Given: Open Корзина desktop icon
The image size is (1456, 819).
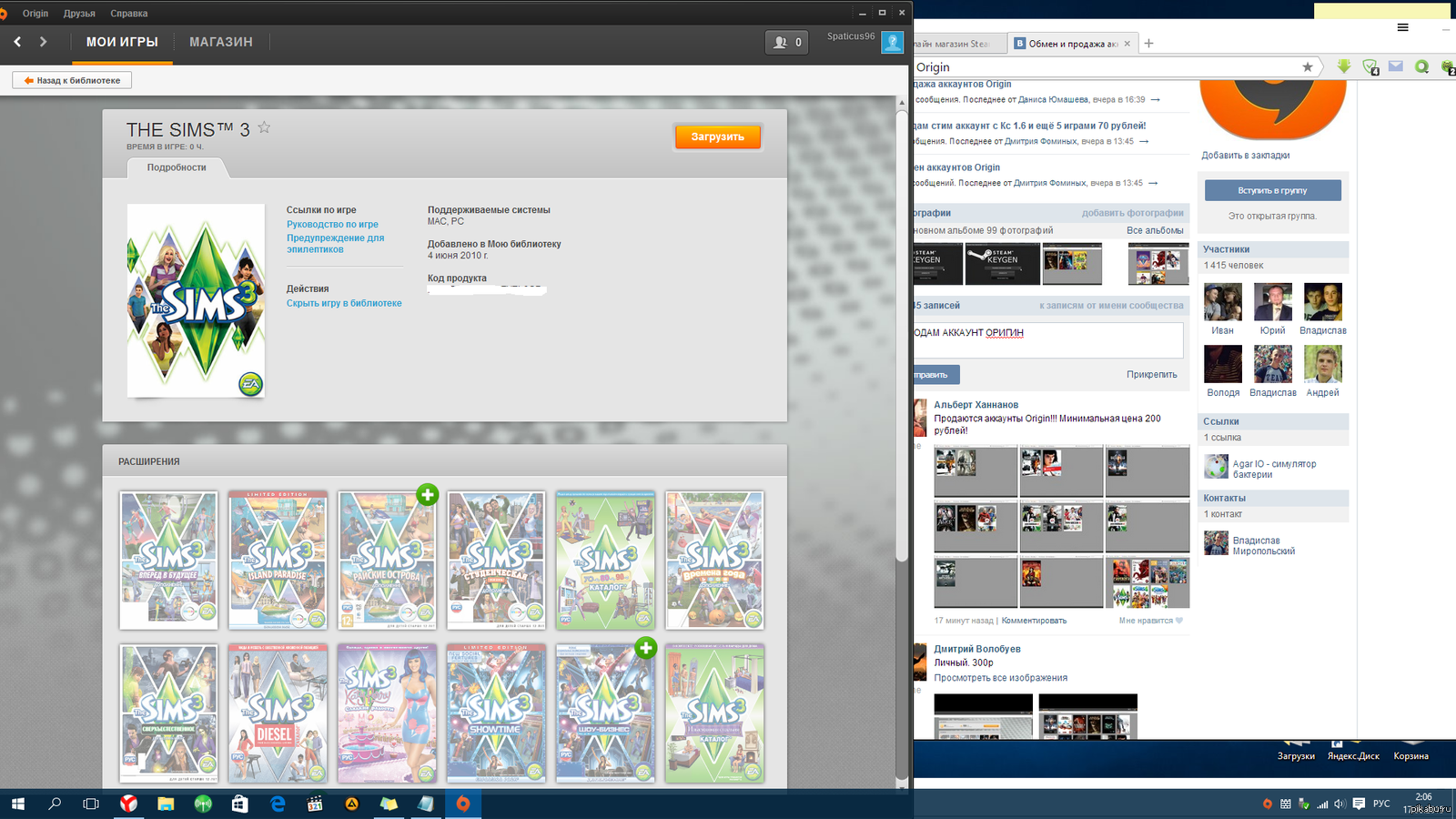Looking at the screenshot, I should [1410, 752].
